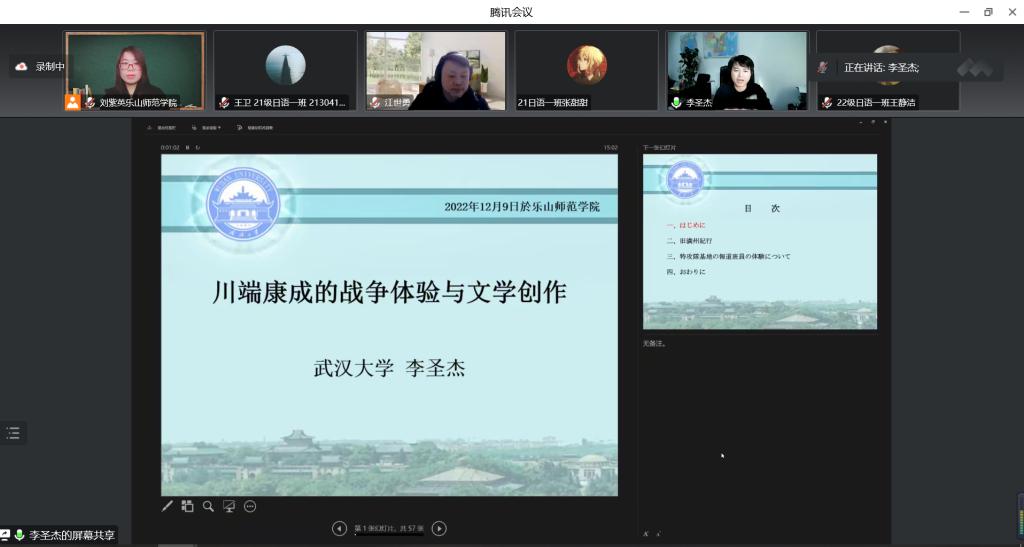The height and width of the screenshot is (547, 1024).
Task: Restart the presentation timer
Action: point(198,148)
